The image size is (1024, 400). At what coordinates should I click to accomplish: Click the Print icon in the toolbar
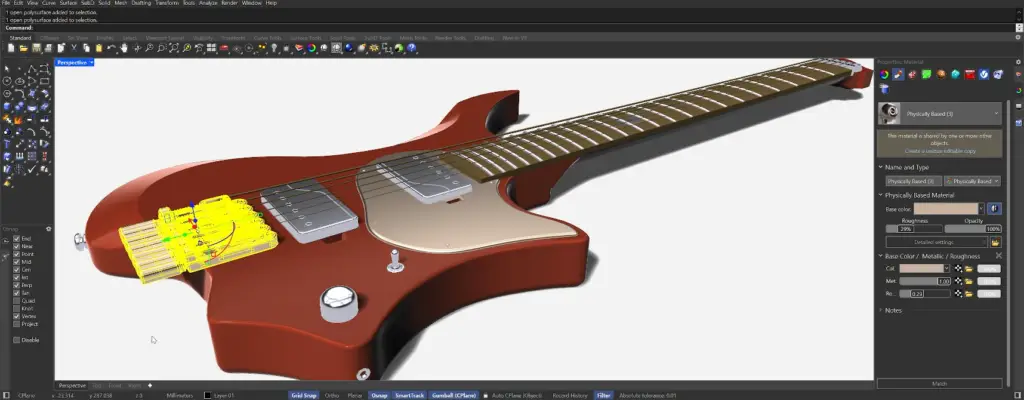coord(48,48)
